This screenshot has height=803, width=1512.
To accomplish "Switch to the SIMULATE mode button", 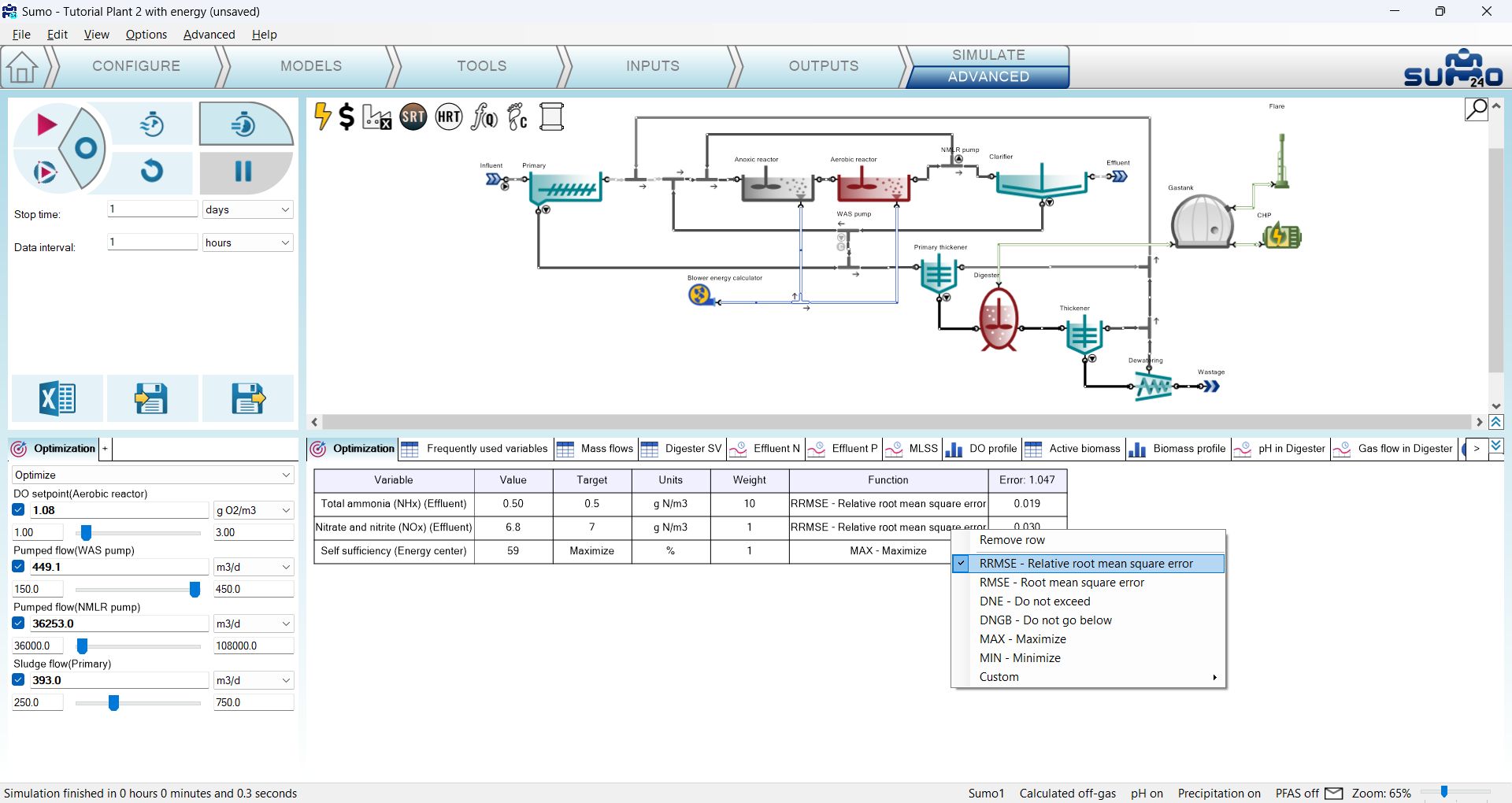I will tap(988, 55).
